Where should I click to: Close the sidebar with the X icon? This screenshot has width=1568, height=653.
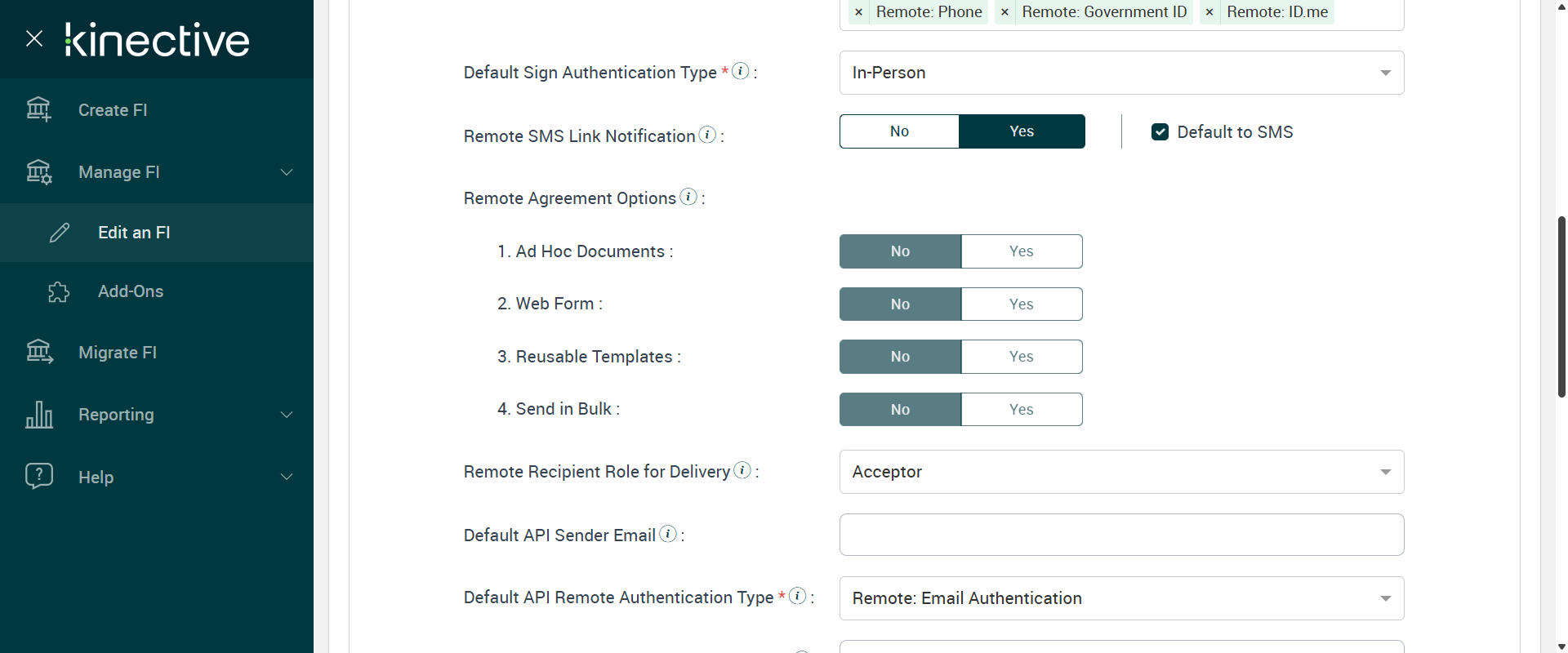pyautogui.click(x=34, y=38)
